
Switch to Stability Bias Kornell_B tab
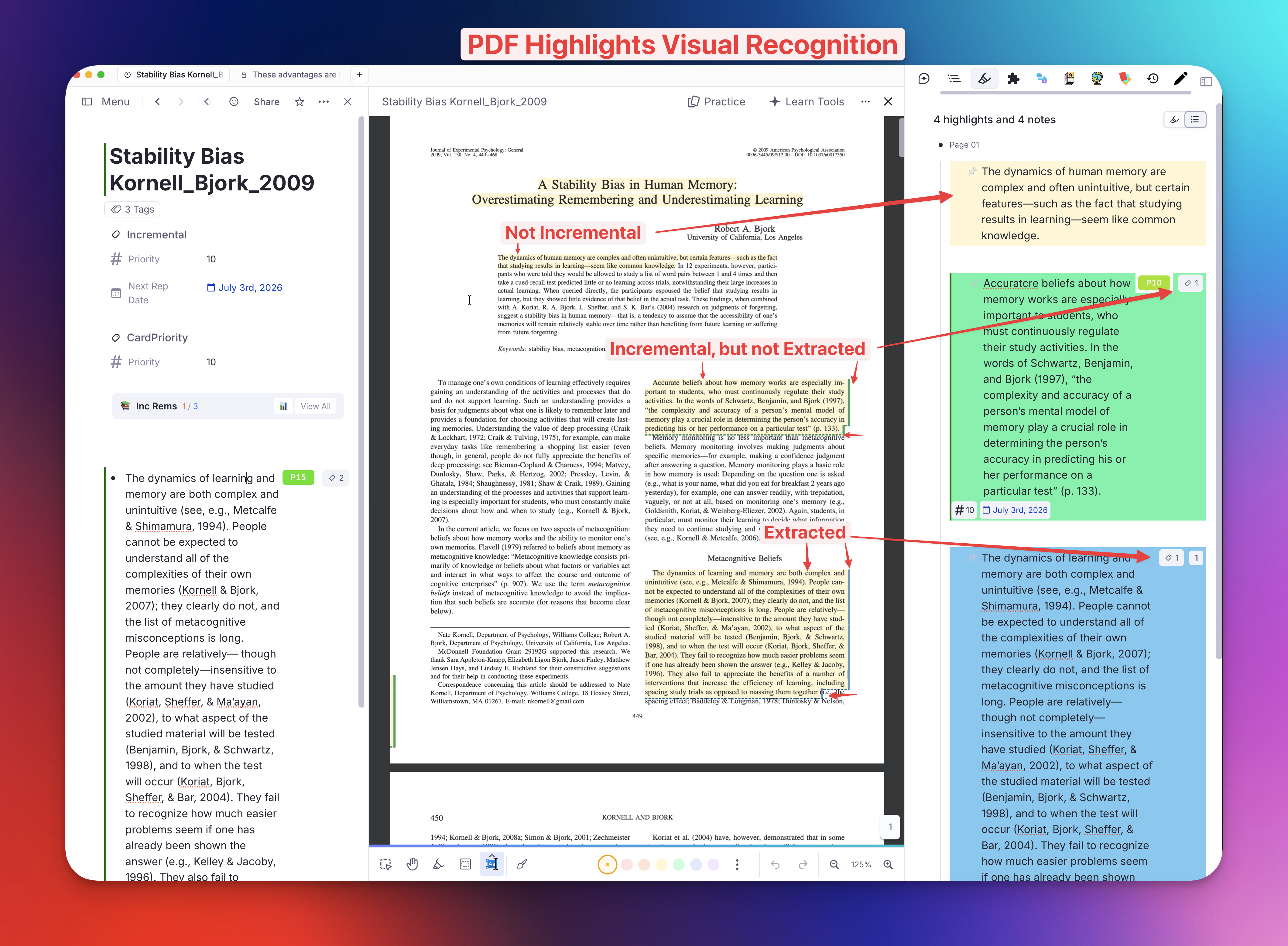pos(173,74)
